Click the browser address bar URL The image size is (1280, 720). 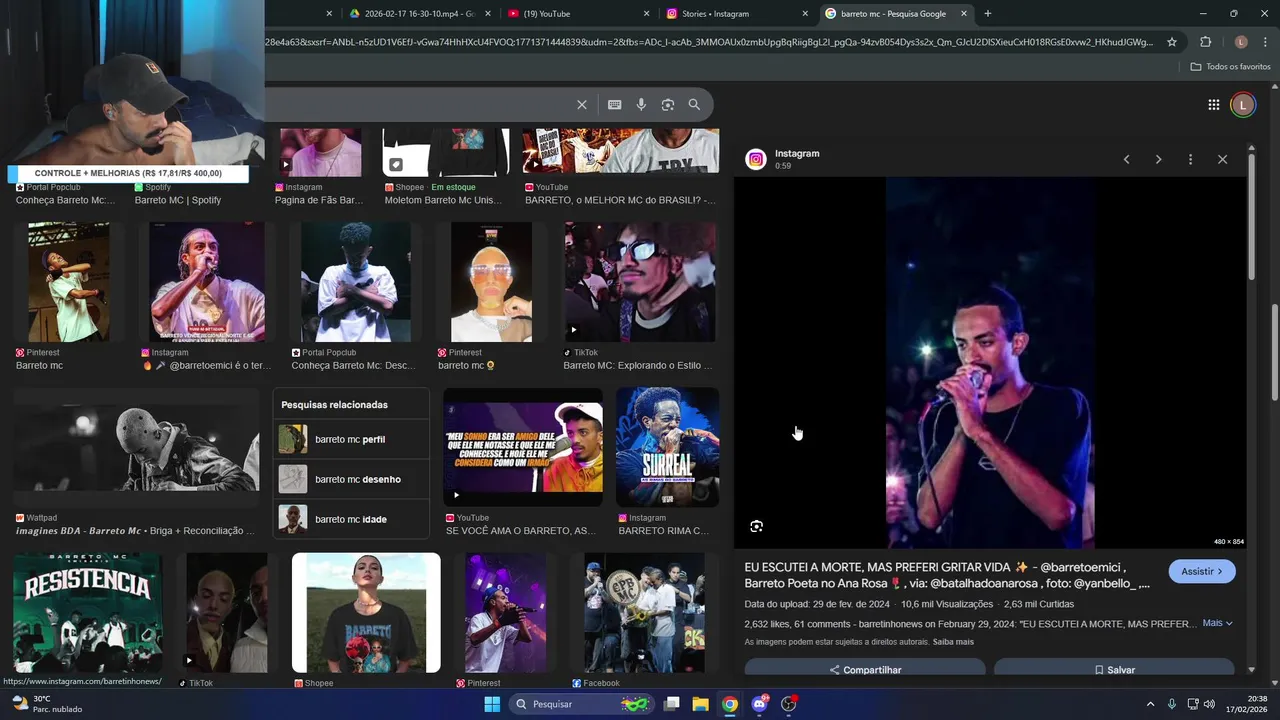tap(708, 42)
